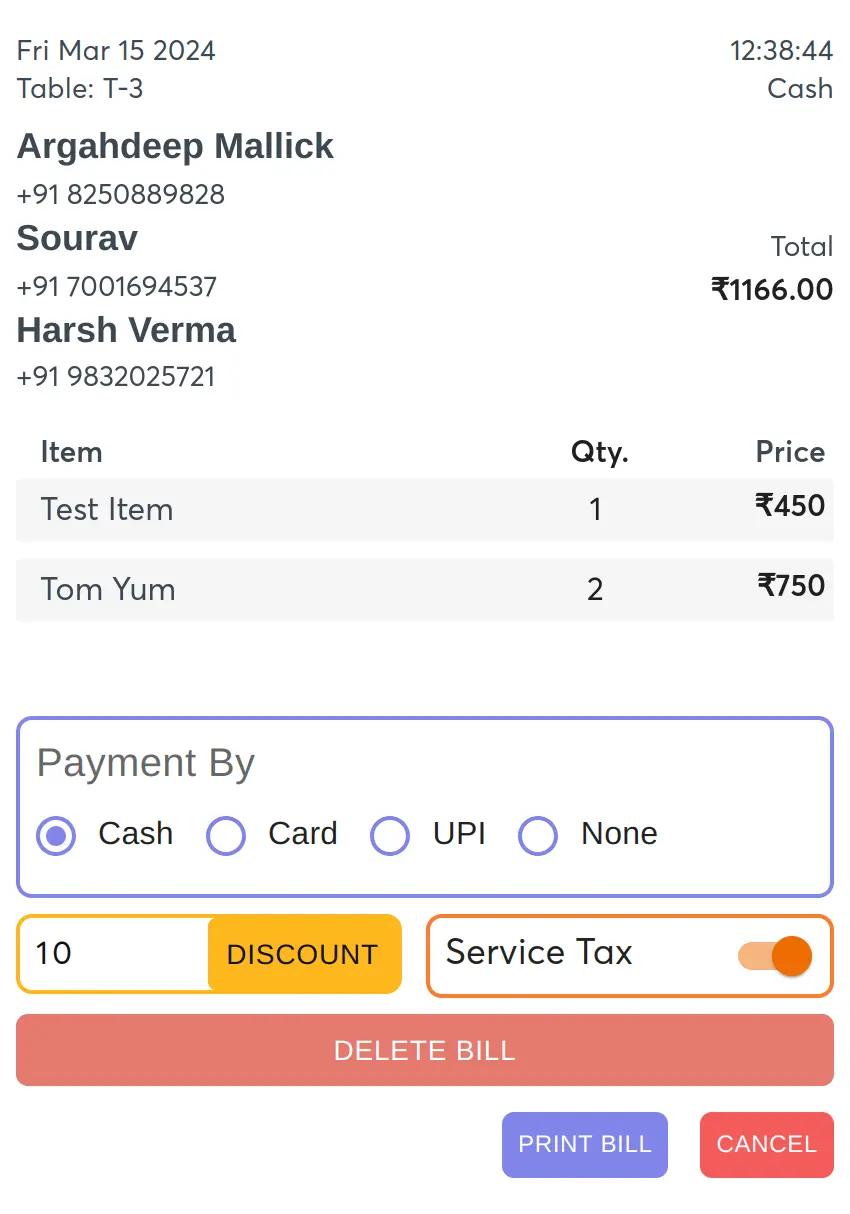Image resolution: width=850 pixels, height=1214 pixels.
Task: Click the customer name Sourav
Action: (76, 238)
